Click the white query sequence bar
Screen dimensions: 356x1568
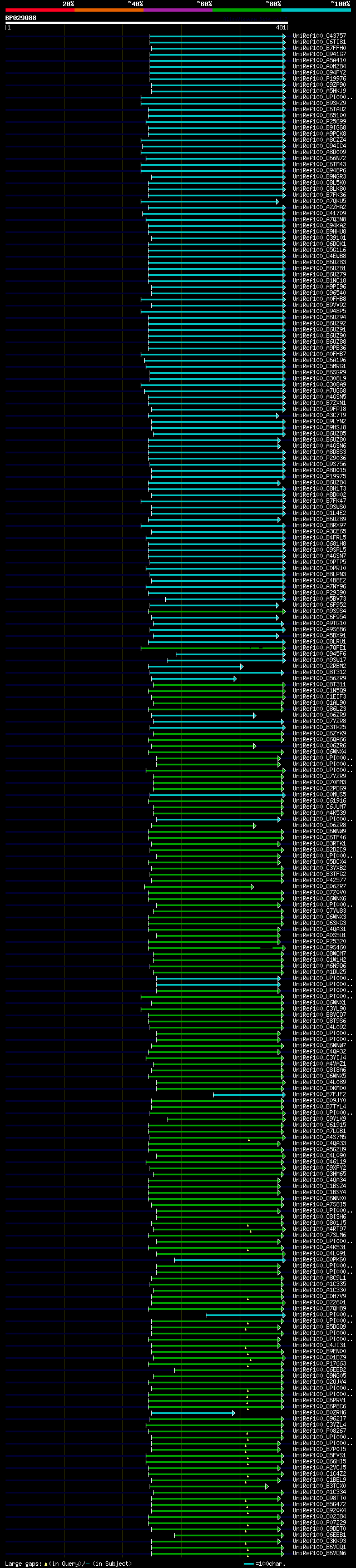coord(147,23)
